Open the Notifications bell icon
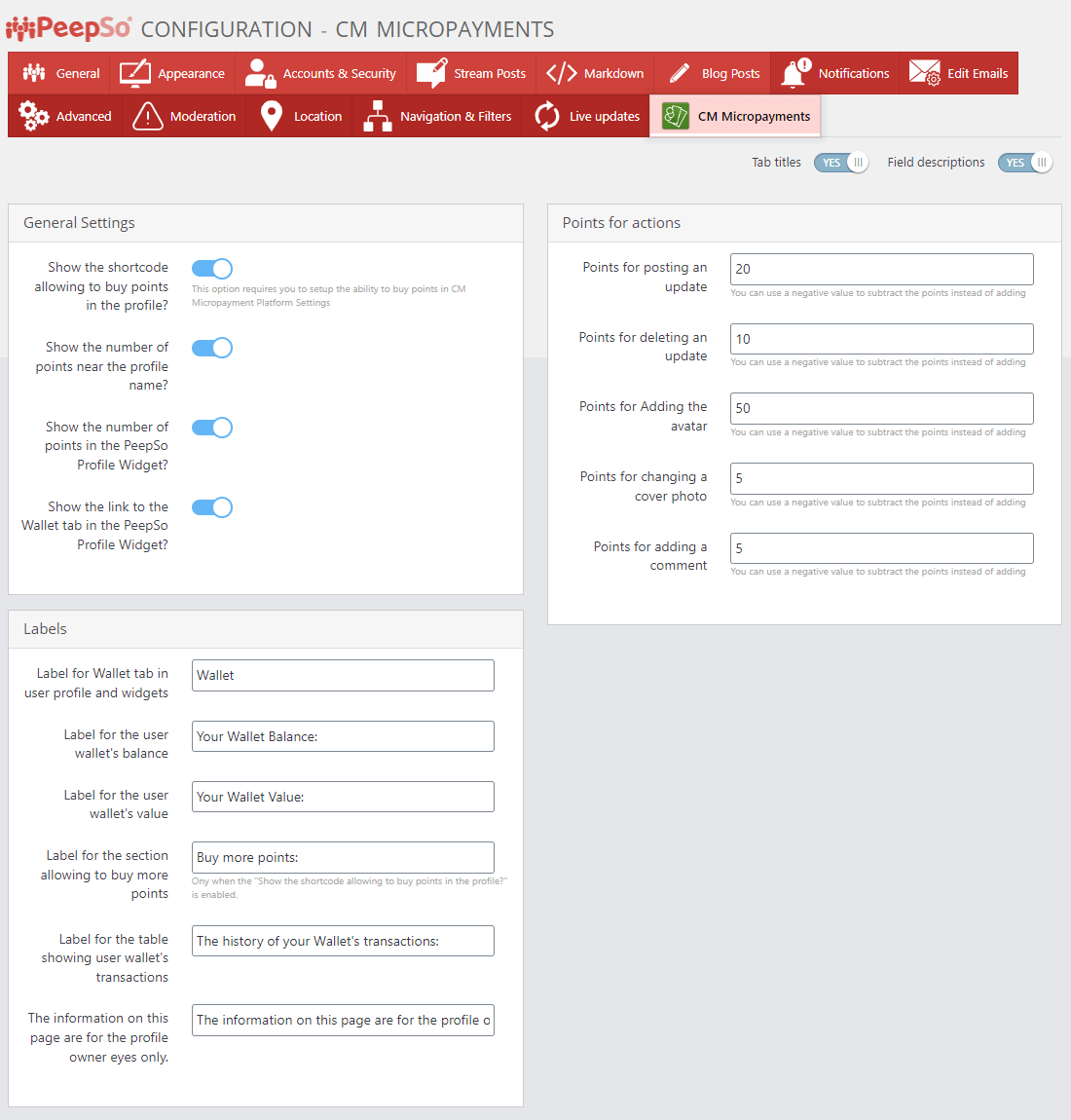This screenshot has height=1120, width=1071. tap(795, 73)
